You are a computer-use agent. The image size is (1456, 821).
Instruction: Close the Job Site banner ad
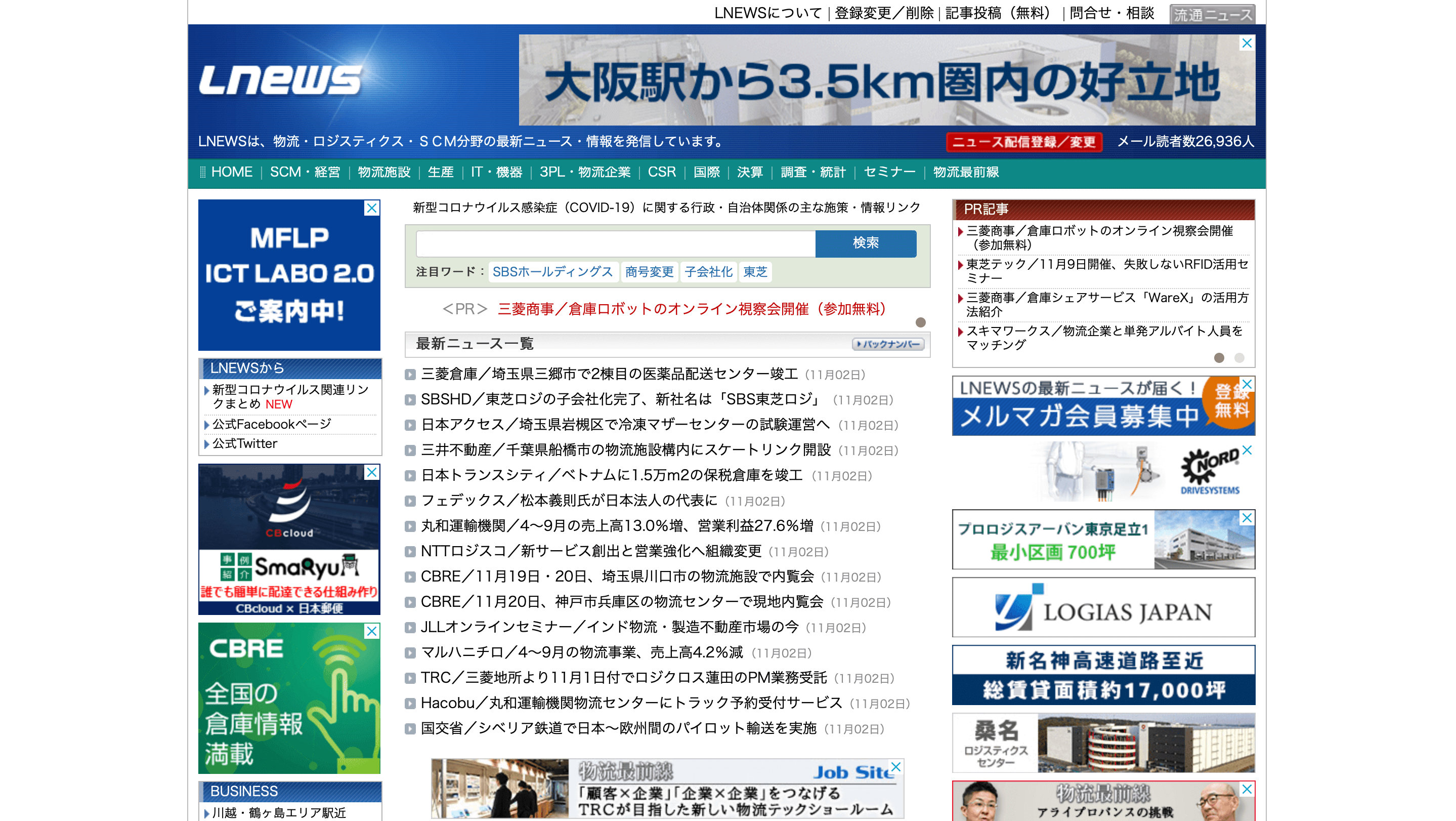tap(895, 767)
